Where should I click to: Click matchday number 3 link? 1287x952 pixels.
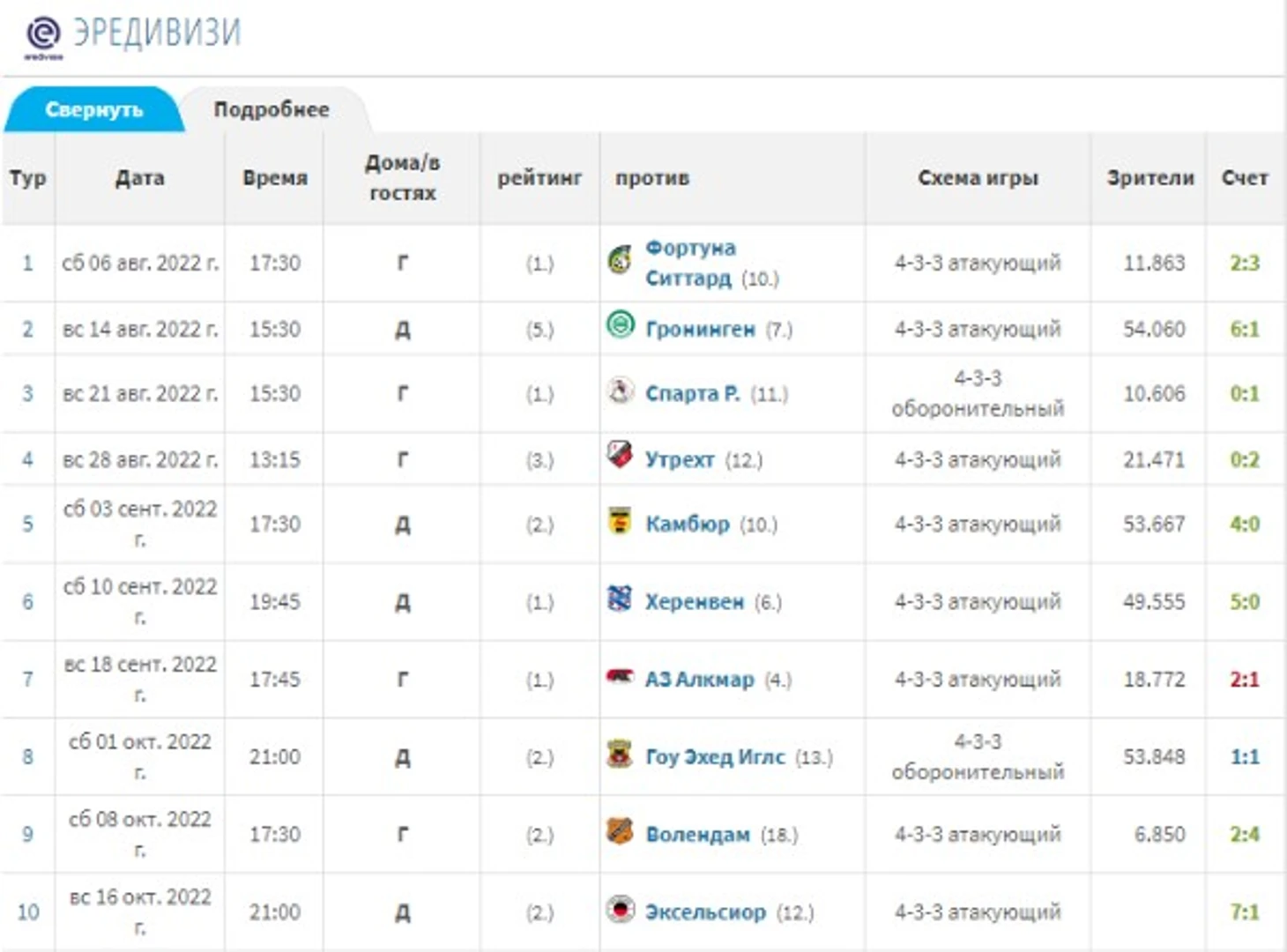click(x=27, y=393)
